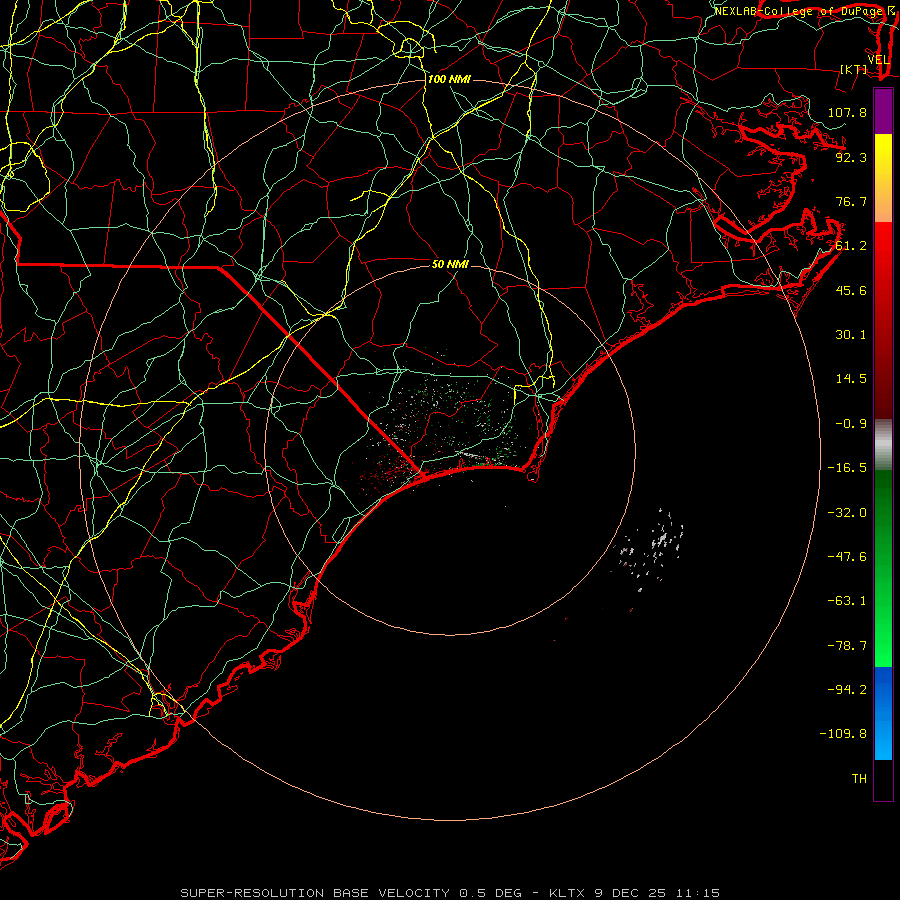900x900 pixels.
Task: Click the -0.9 legend value
Action: (x=851, y=424)
